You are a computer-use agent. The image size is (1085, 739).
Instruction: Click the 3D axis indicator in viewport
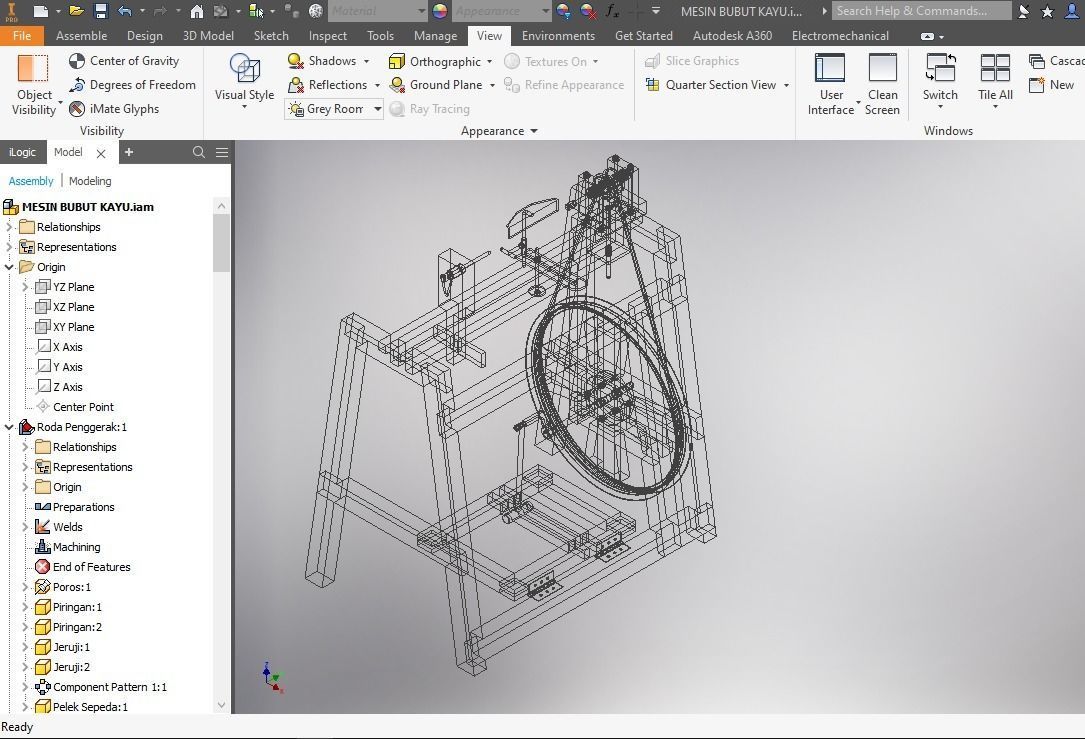273,677
